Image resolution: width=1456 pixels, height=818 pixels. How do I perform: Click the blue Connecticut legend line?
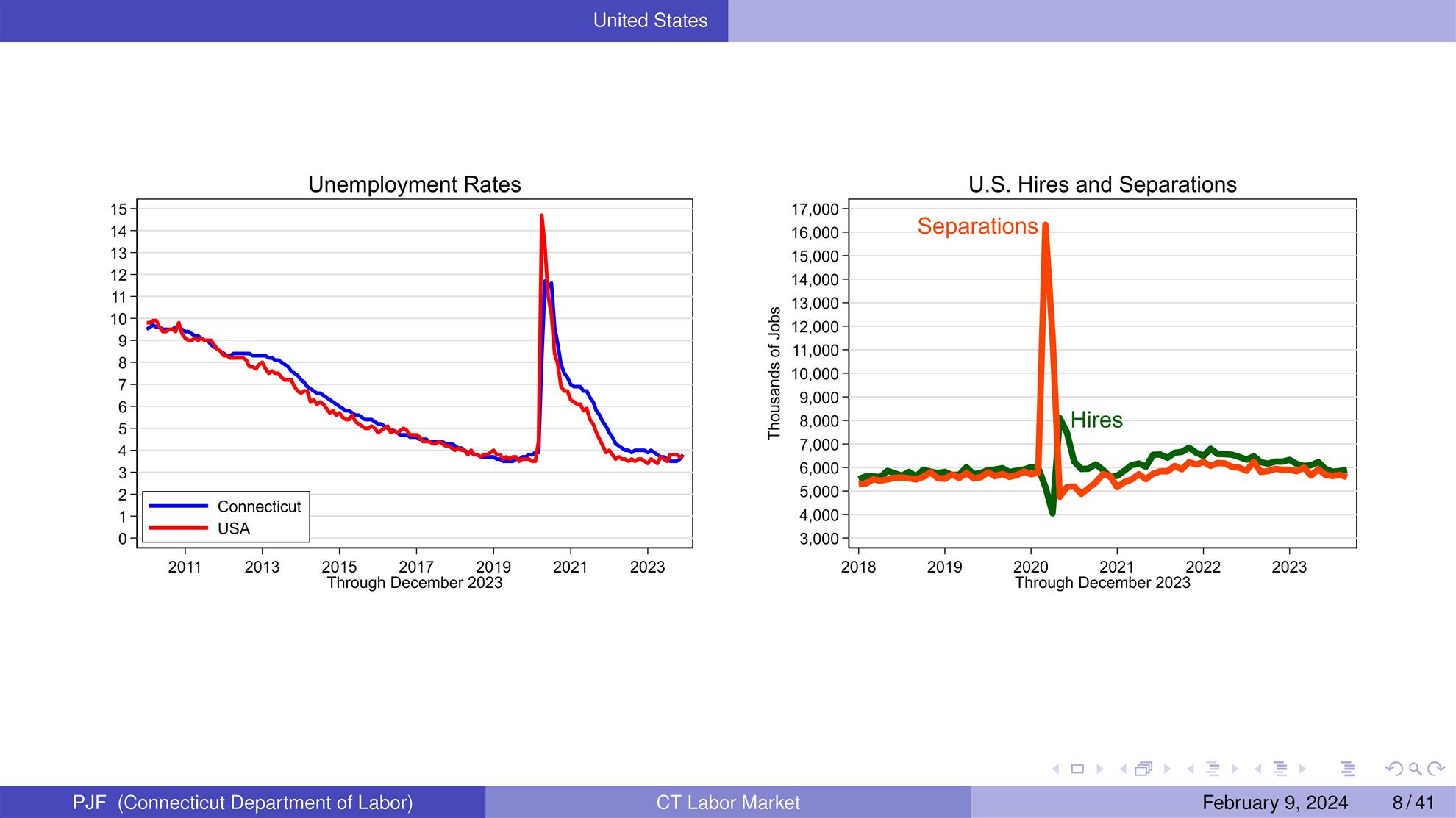(179, 506)
